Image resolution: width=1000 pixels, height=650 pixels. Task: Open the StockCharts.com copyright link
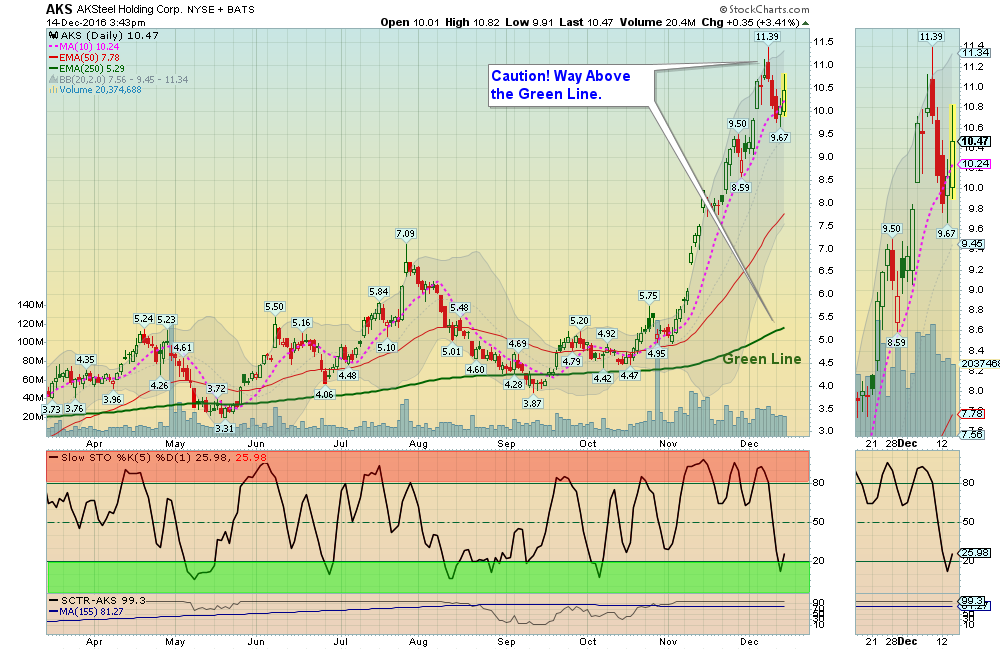[x=764, y=10]
